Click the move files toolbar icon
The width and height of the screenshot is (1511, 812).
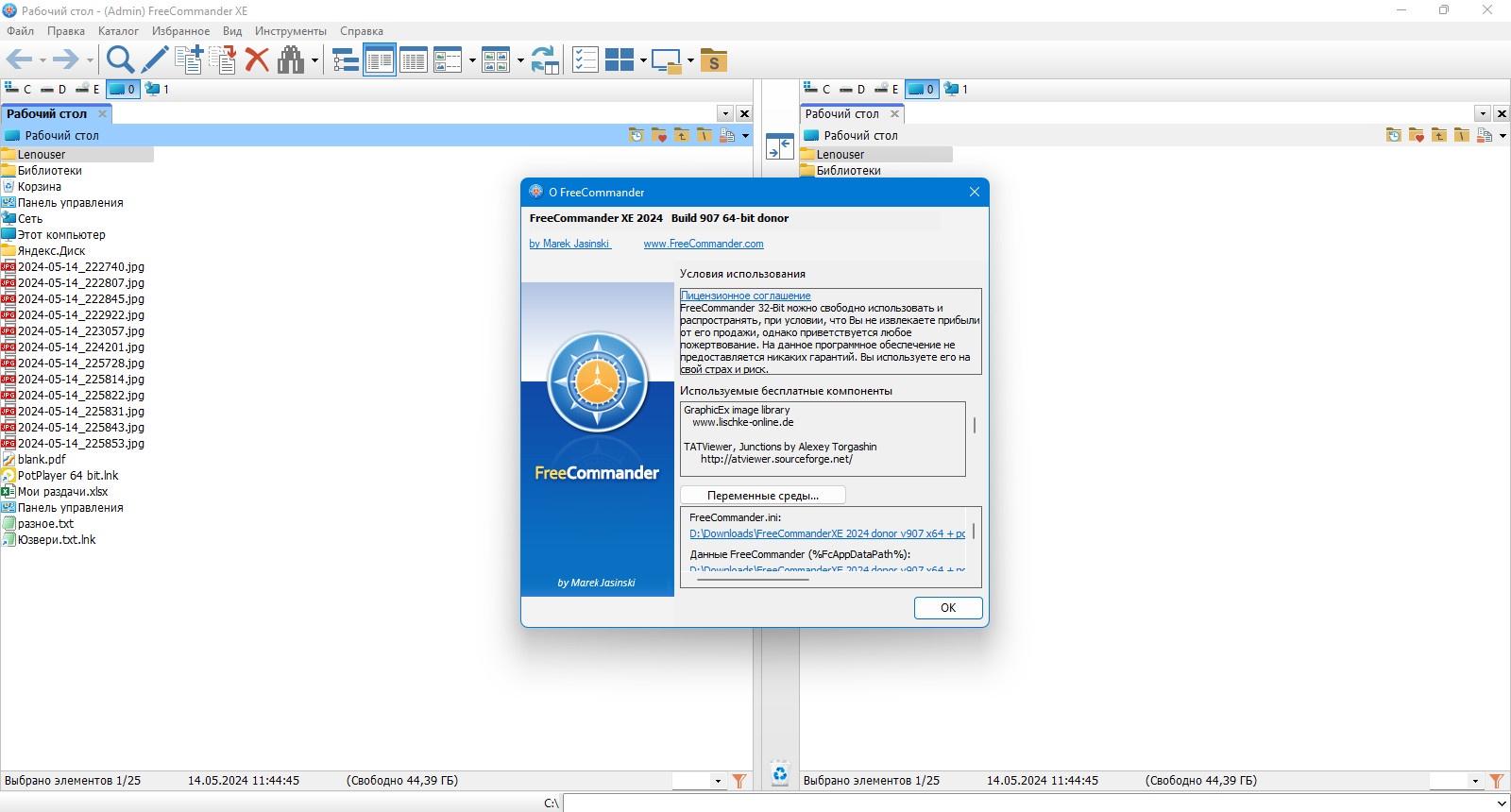click(223, 60)
